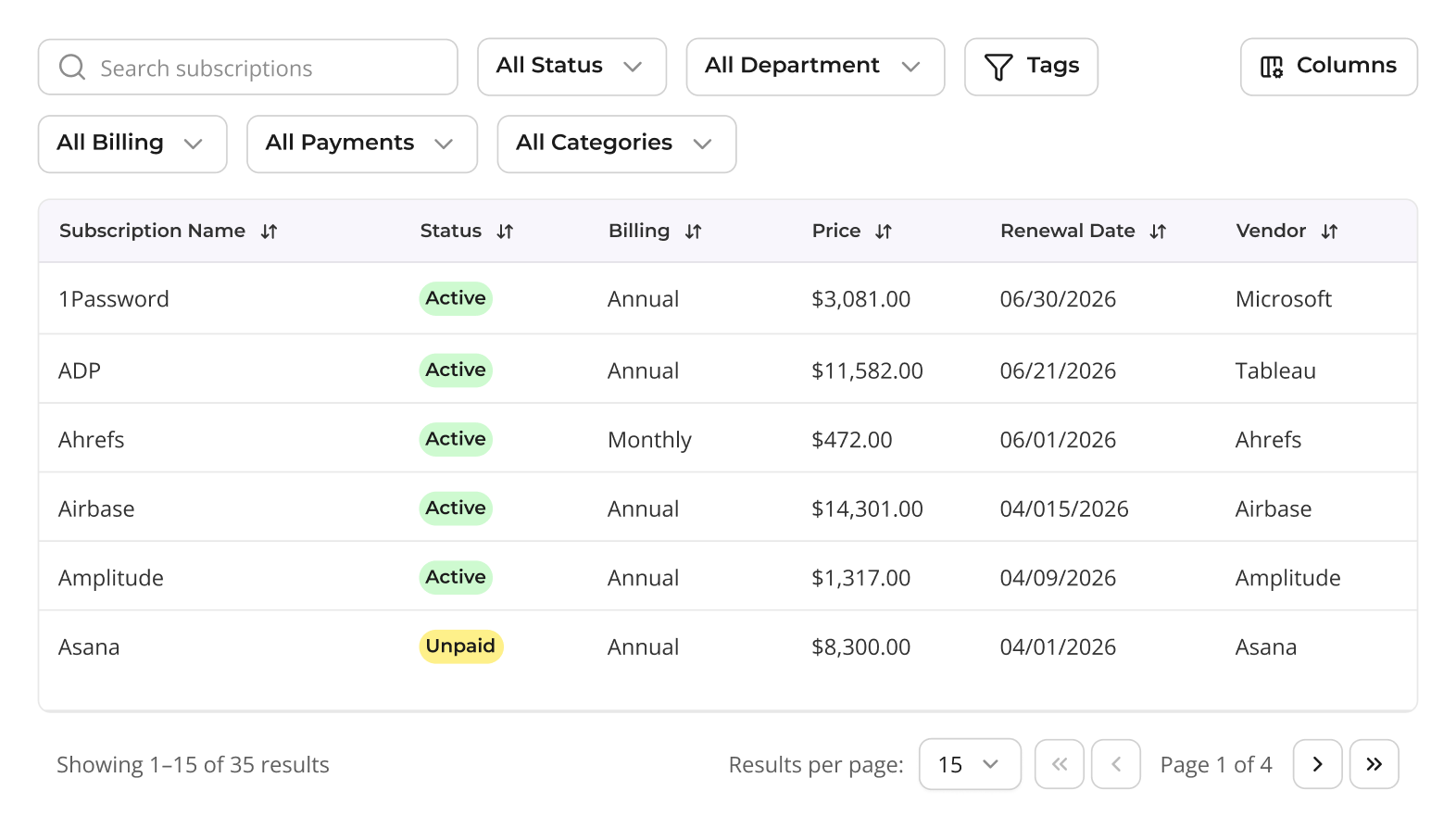Click the Unpaid status badge for Asana
1456x828 pixels.
click(x=461, y=646)
